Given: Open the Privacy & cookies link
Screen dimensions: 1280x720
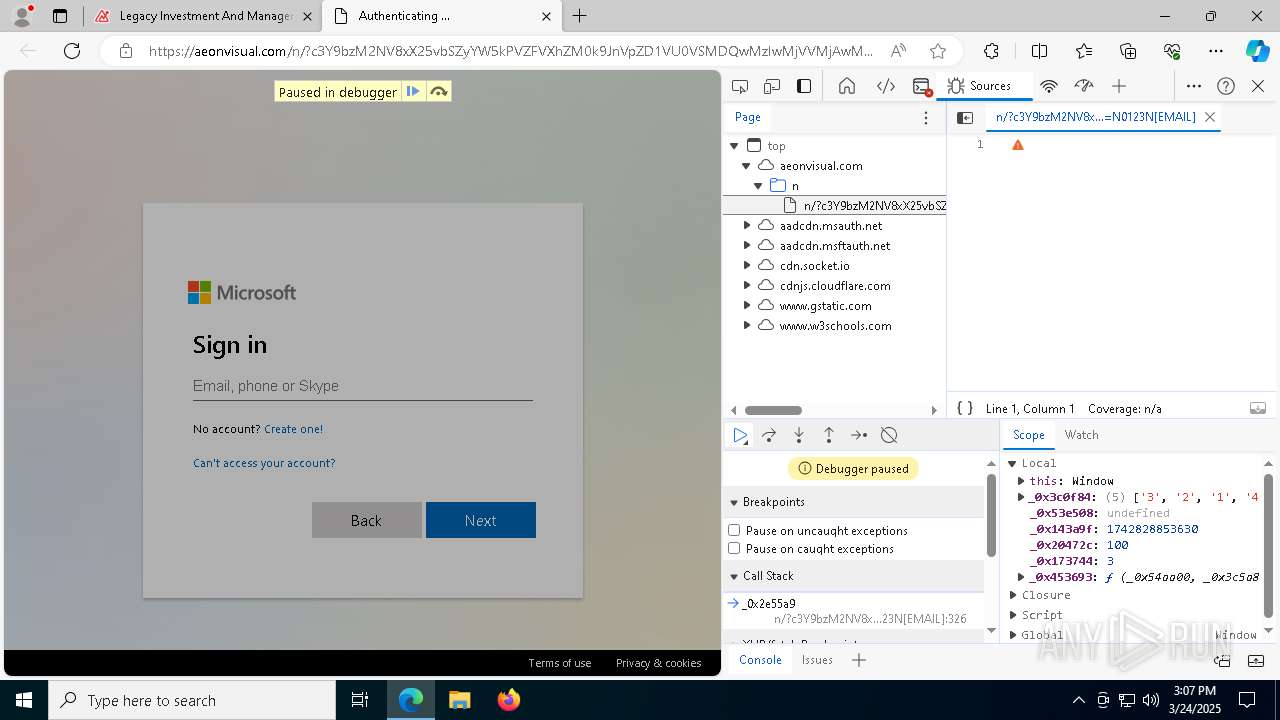Looking at the screenshot, I should 658,663.
